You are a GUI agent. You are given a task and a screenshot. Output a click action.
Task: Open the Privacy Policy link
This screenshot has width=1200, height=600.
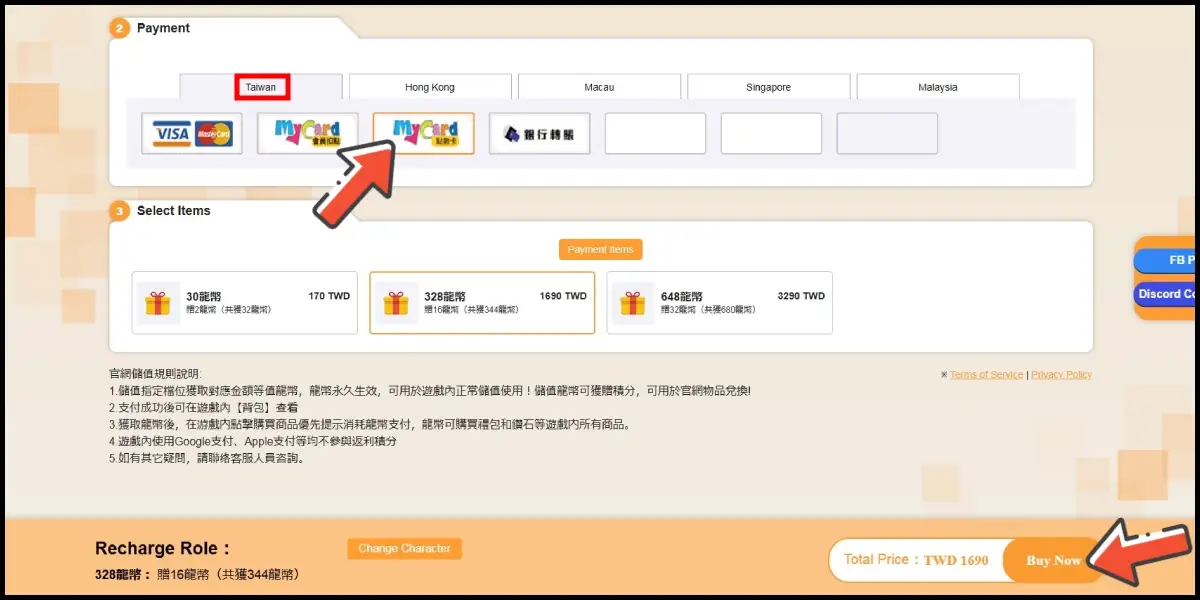click(x=1061, y=374)
